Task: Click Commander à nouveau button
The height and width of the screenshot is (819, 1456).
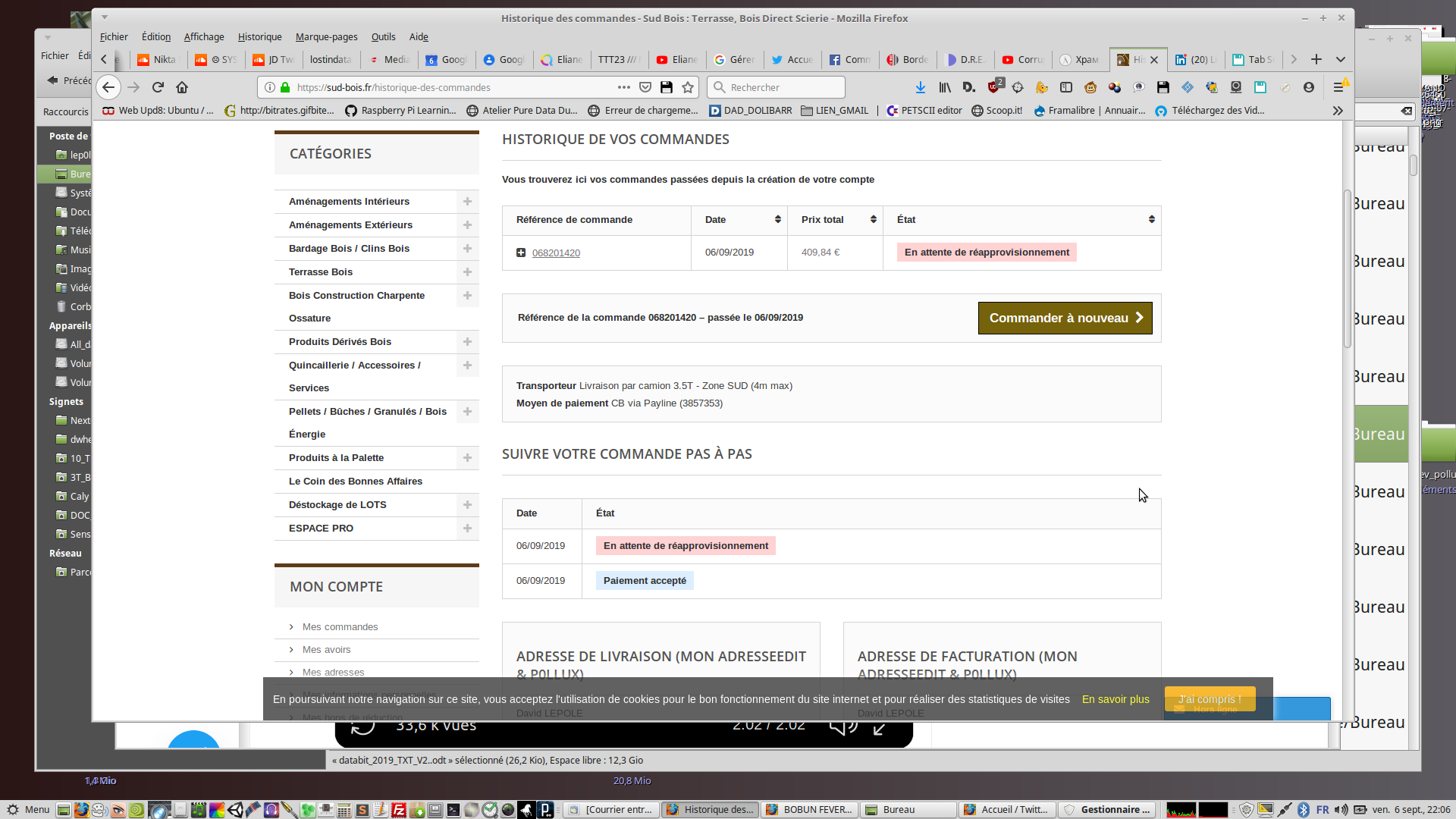Action: point(1065,318)
